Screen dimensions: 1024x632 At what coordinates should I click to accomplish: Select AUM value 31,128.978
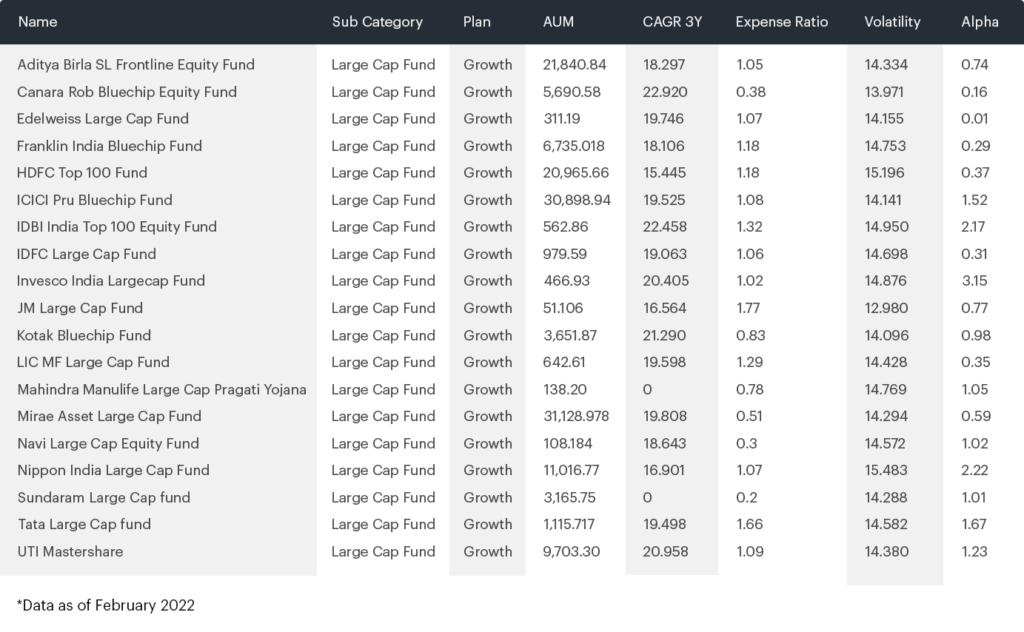(x=576, y=417)
